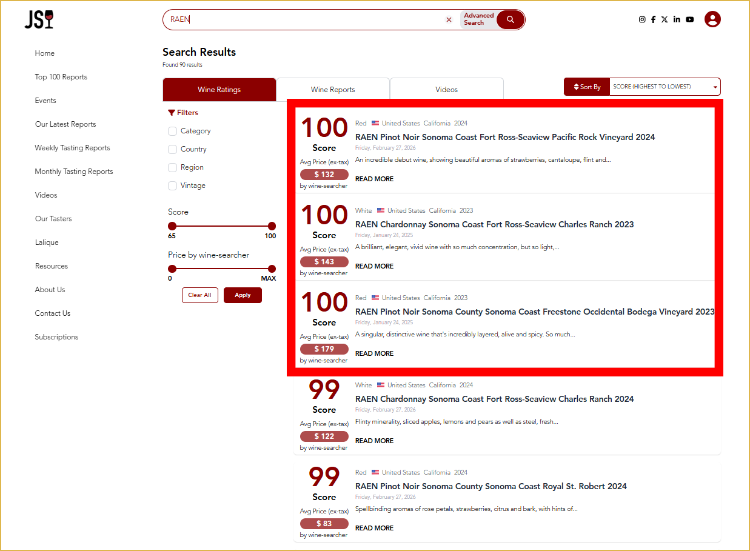The image size is (750, 551).
Task: Open the YouTube social icon
Action: point(690,20)
